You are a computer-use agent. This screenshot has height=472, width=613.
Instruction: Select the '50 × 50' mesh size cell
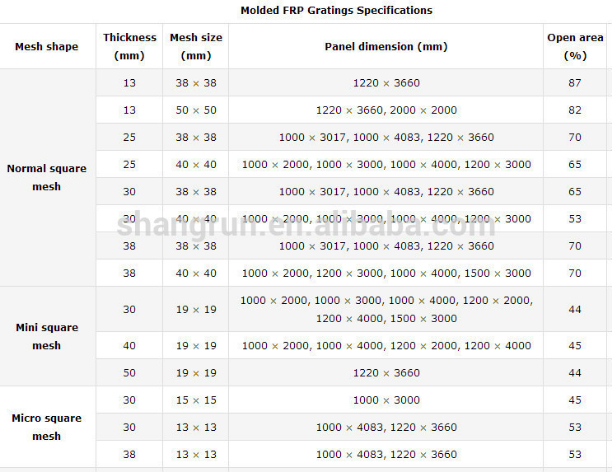click(x=196, y=110)
